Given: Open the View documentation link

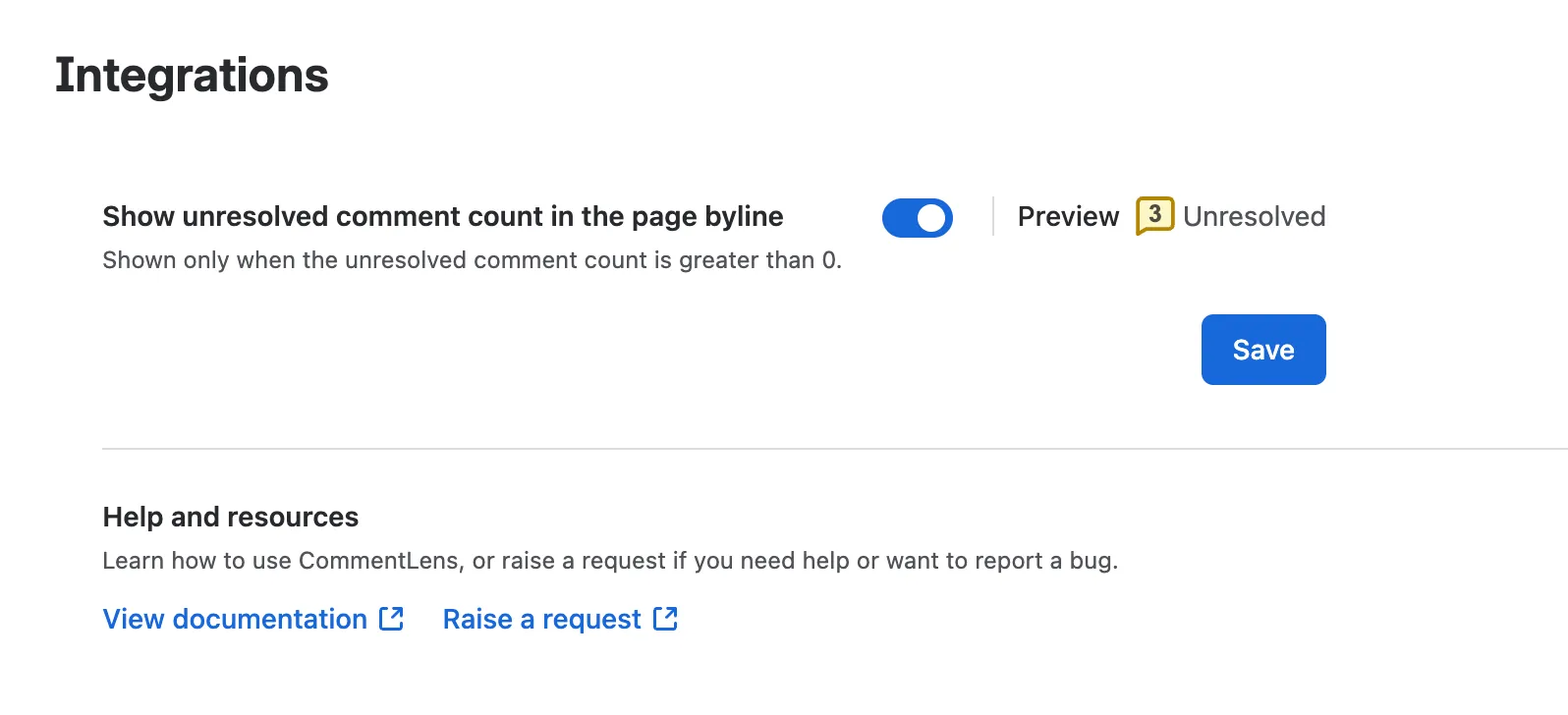Looking at the screenshot, I should pos(235,619).
